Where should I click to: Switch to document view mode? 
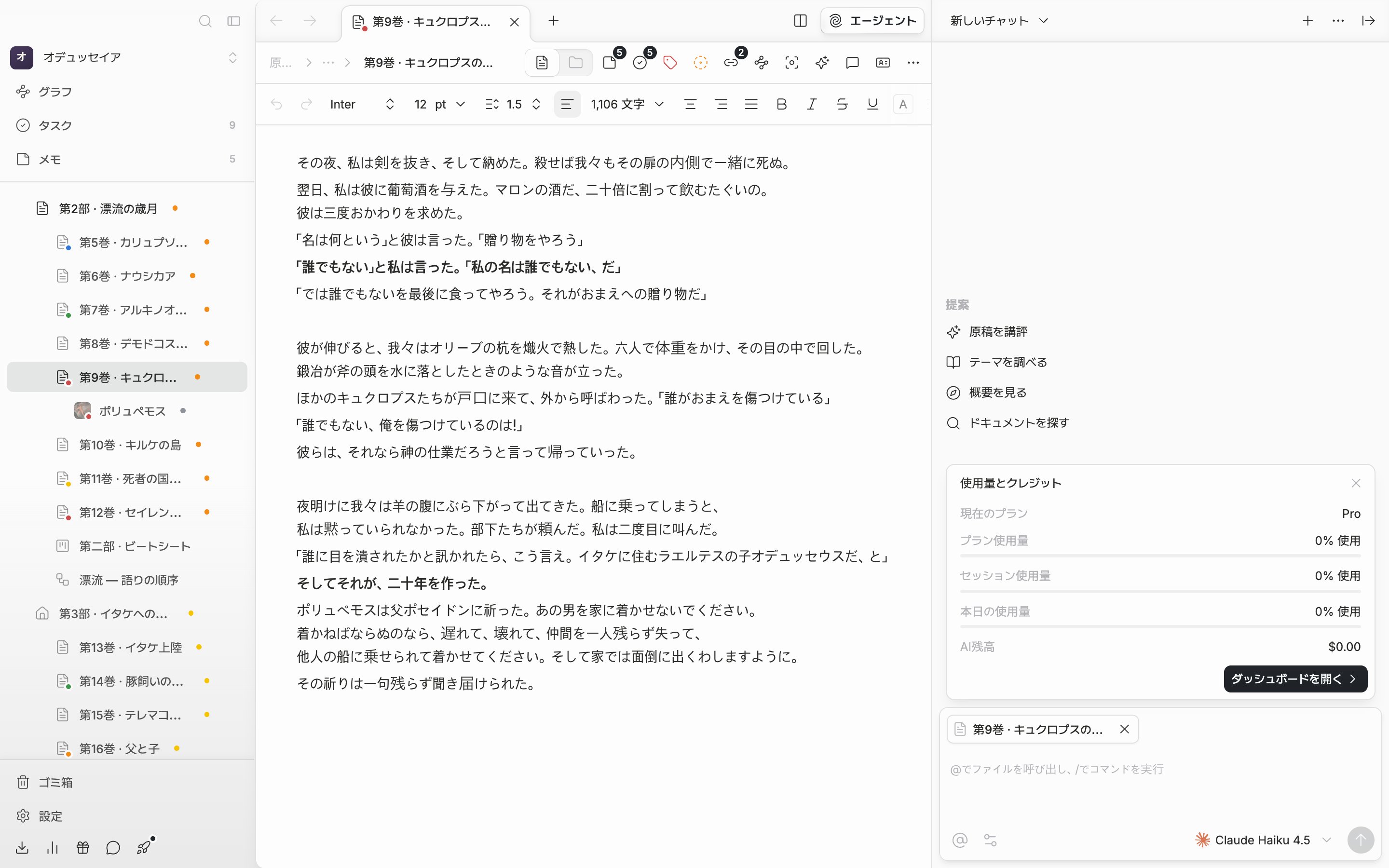(542, 63)
